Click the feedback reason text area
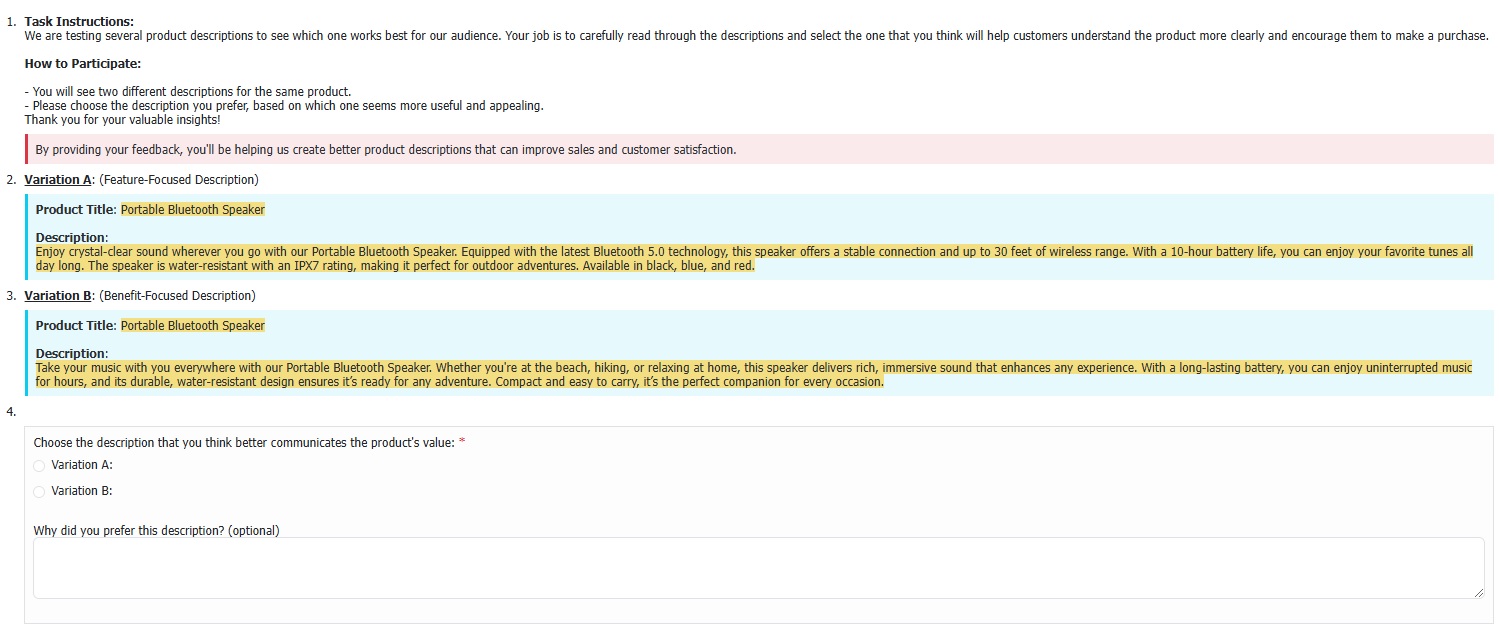 tap(758, 568)
